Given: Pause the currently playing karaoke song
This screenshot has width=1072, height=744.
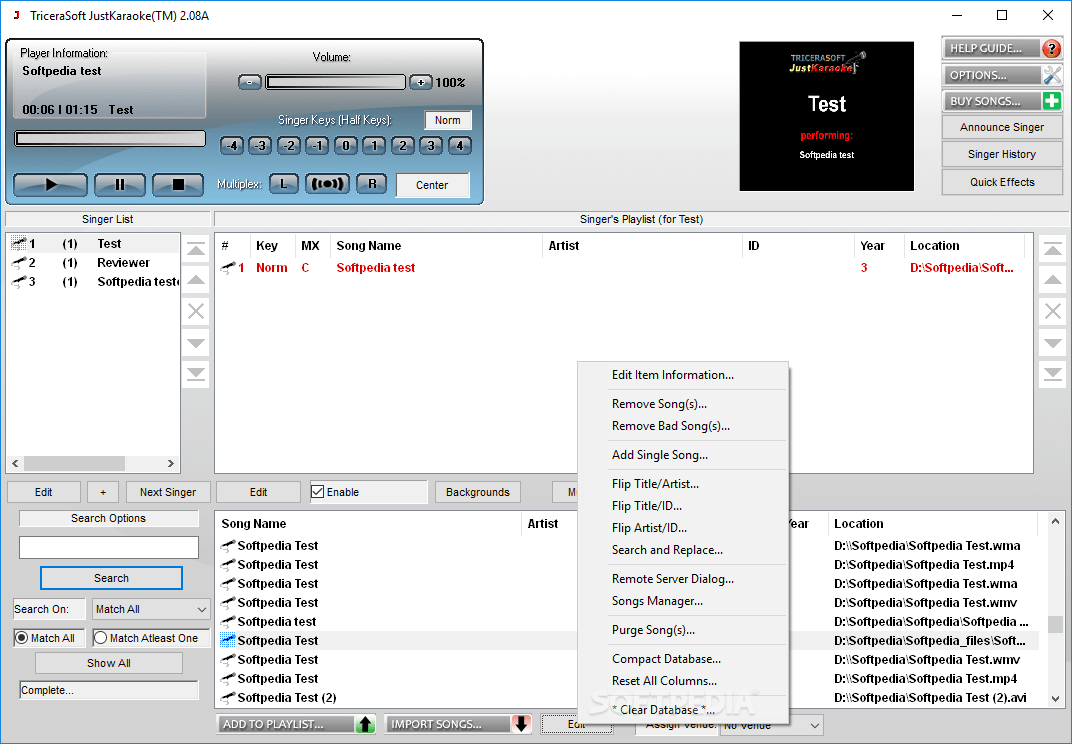Looking at the screenshot, I should point(118,184).
